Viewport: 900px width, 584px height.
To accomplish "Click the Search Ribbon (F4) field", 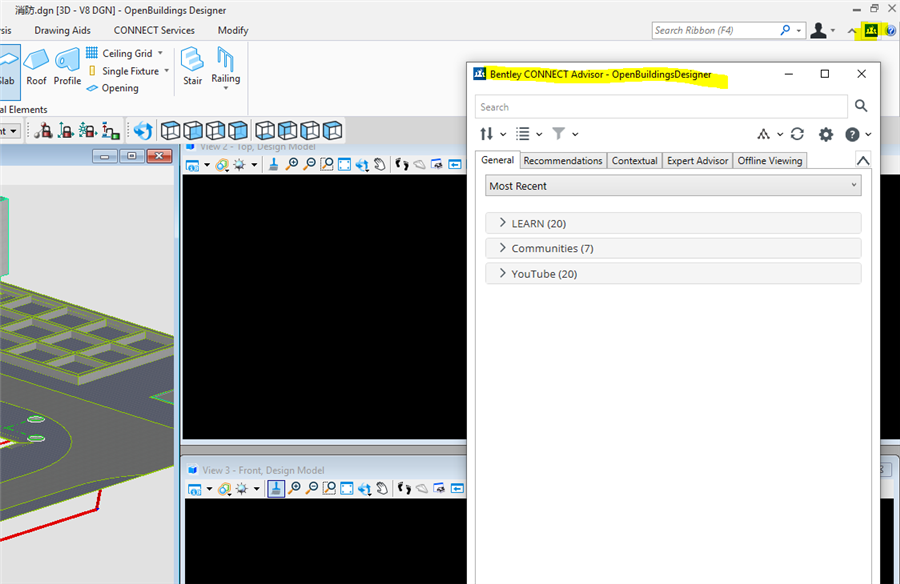I will tap(715, 30).
